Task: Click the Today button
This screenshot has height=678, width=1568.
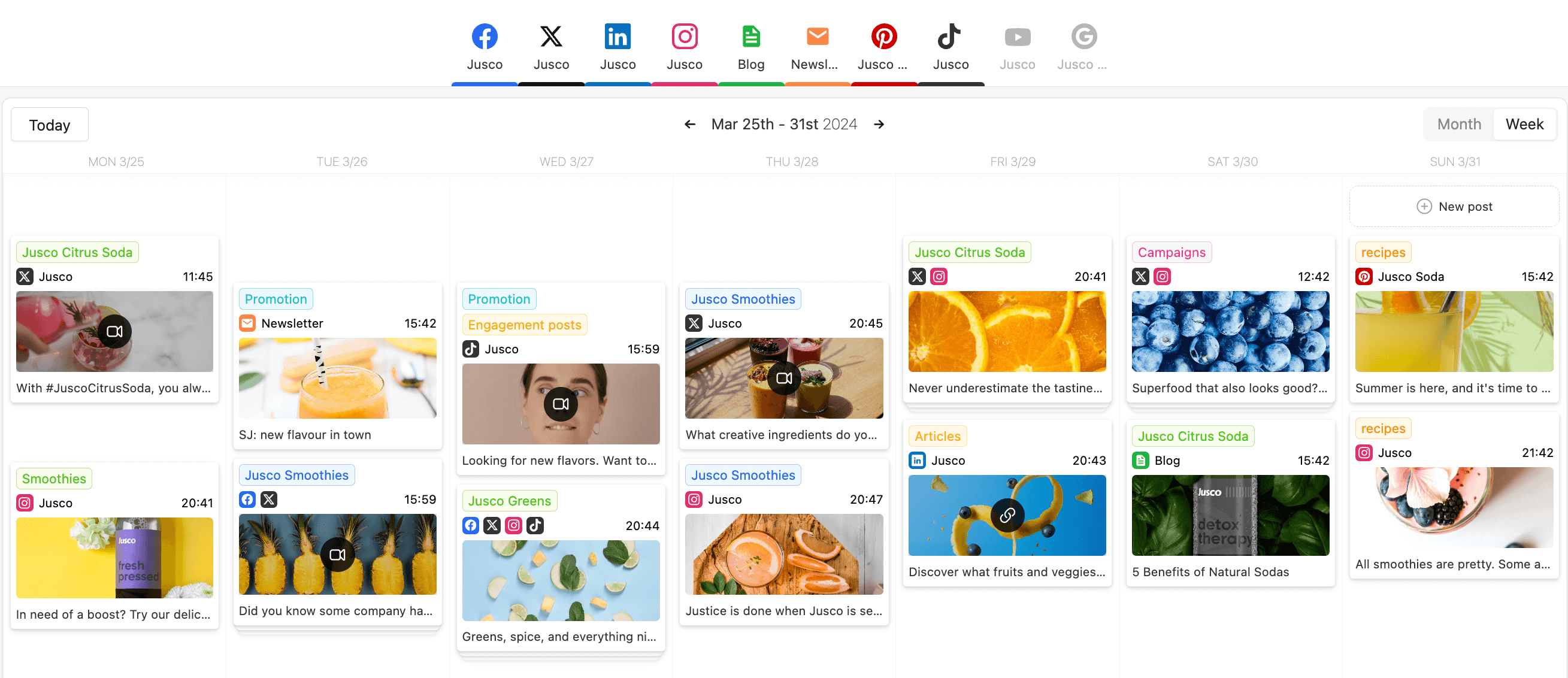Action: click(x=50, y=124)
